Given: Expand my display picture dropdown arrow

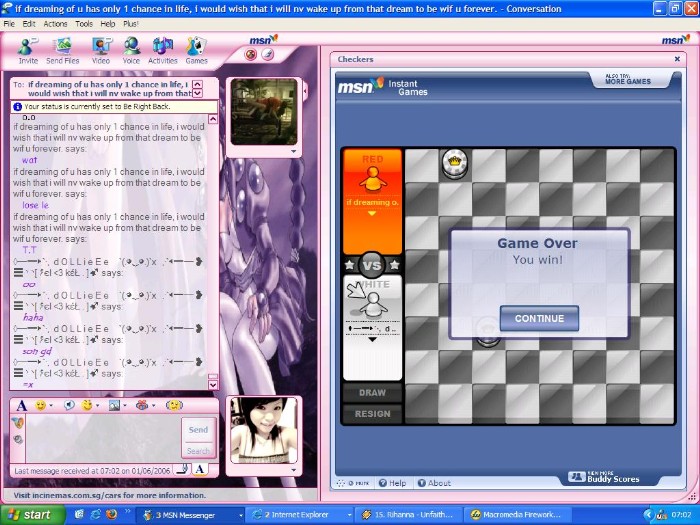Looking at the screenshot, I should (x=293, y=470).
